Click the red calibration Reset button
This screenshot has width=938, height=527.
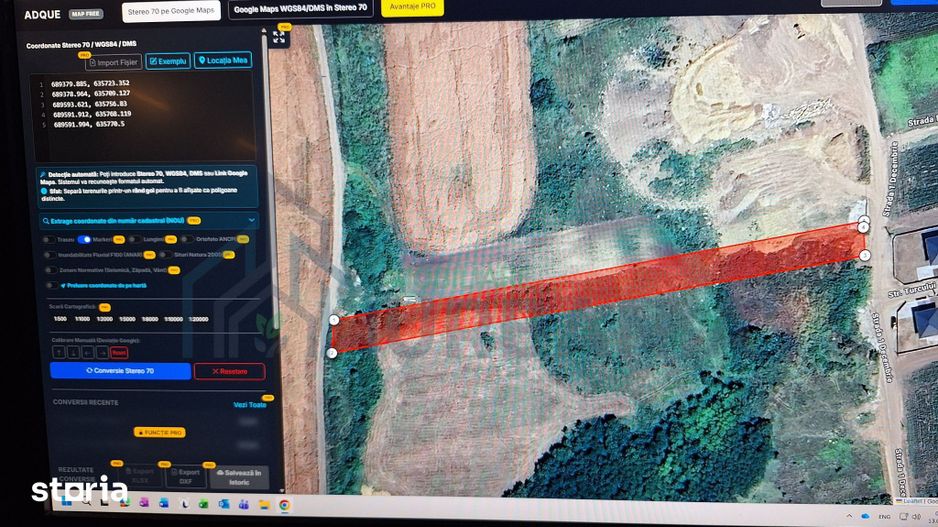click(x=119, y=353)
